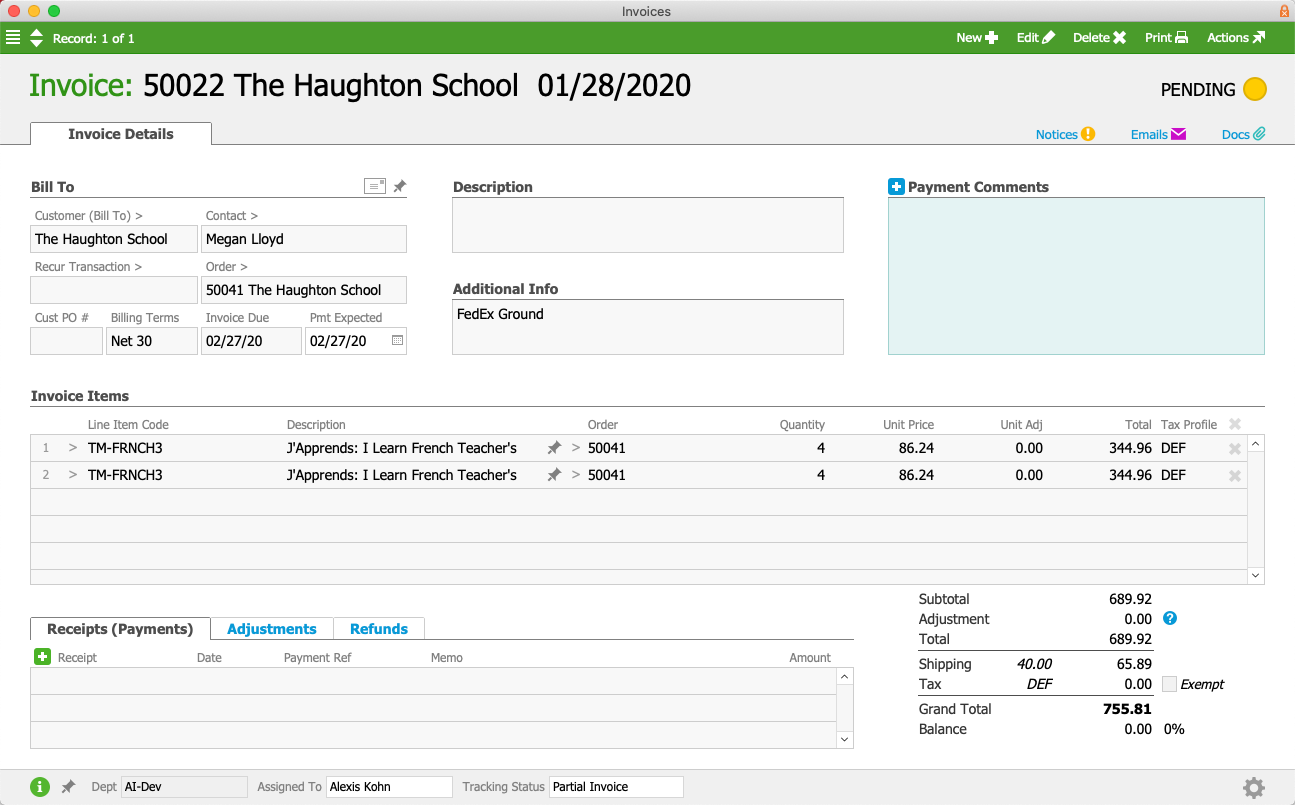Click the Invoice Items scroll down arrow
The image size is (1295, 805).
tap(1256, 576)
